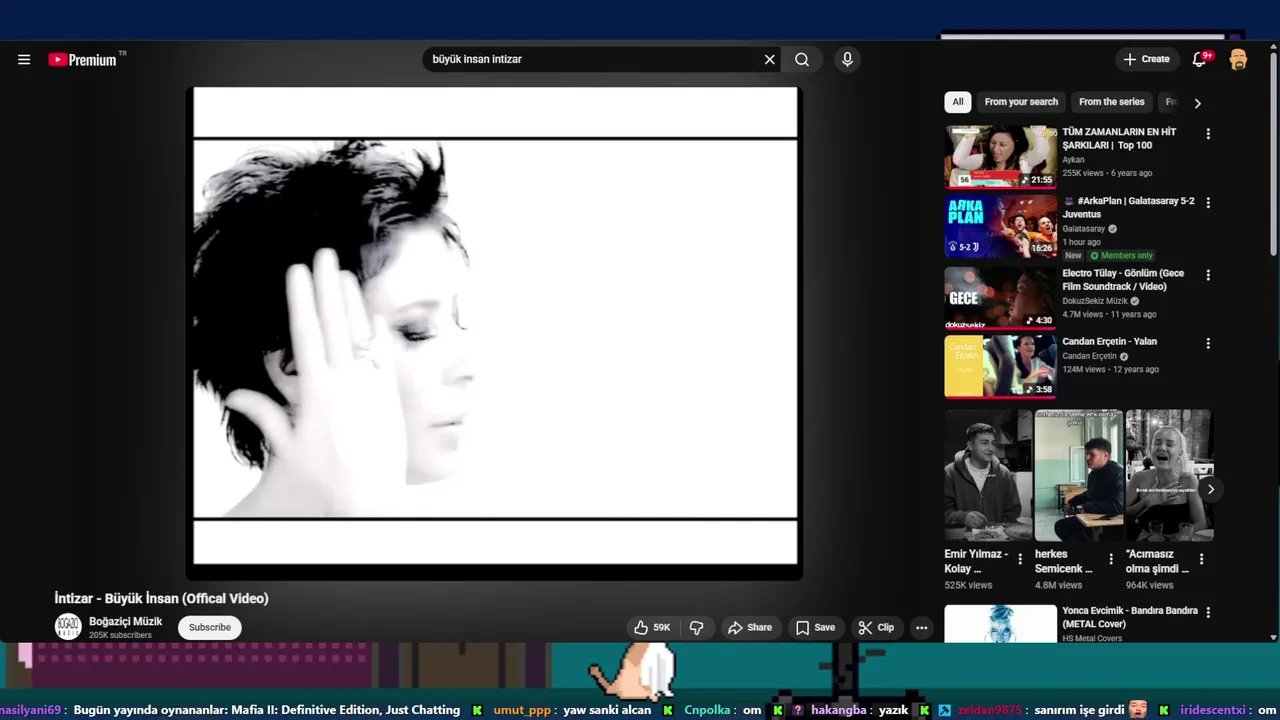Click the umut_ppp username in ticker
The image size is (1280, 720).
522,710
